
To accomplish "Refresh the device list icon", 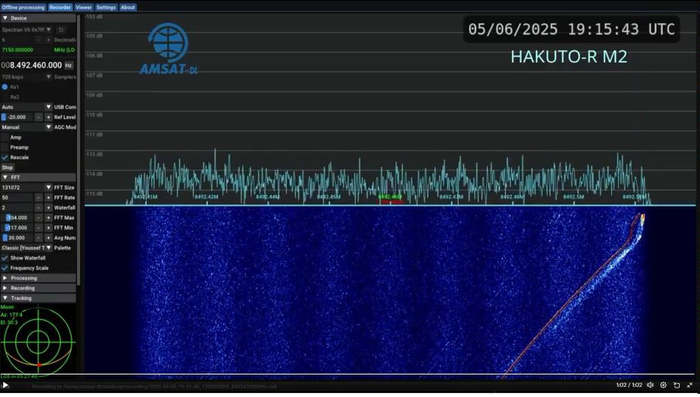I will (x=61, y=30).
